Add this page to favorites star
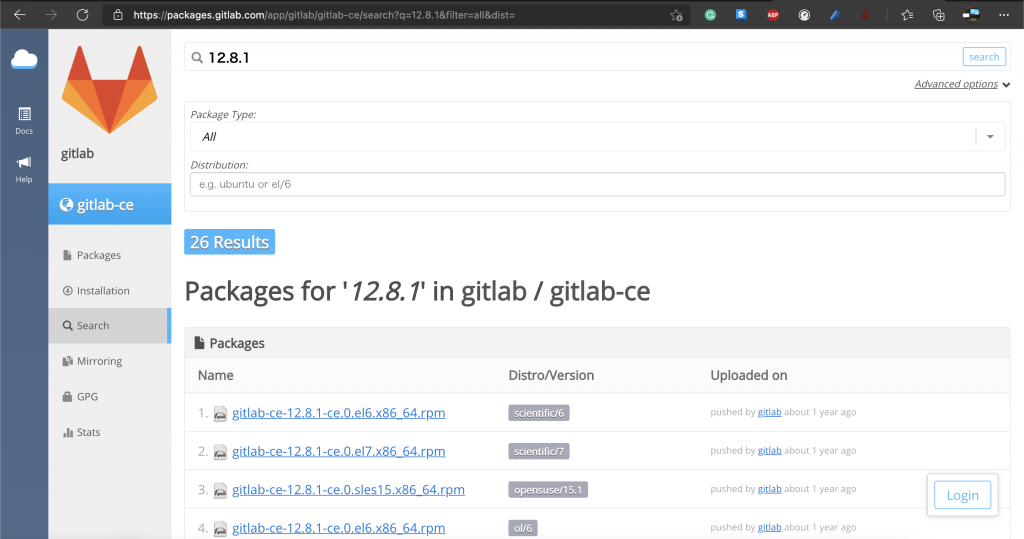The height and width of the screenshot is (539, 1024). tap(677, 15)
